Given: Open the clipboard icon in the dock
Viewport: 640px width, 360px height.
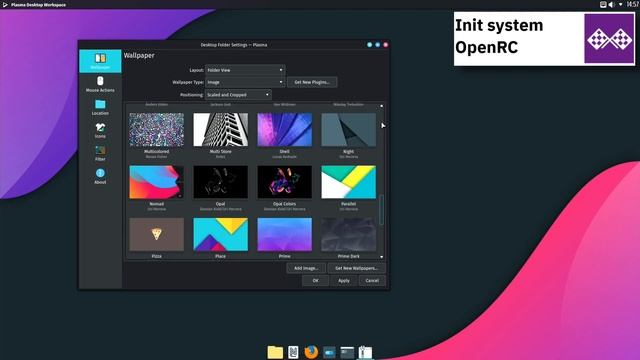Looking at the screenshot, I should pyautogui.click(x=365, y=352).
